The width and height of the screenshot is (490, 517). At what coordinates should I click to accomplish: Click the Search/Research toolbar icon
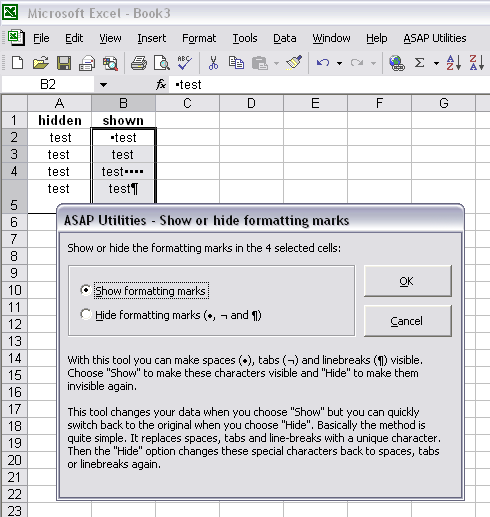pyautogui.click(x=110, y=62)
